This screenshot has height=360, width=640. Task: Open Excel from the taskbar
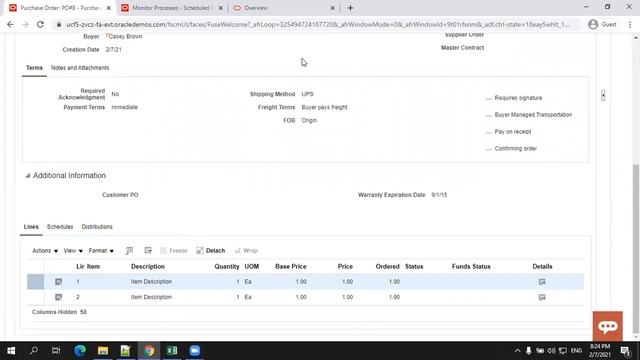[172, 351]
